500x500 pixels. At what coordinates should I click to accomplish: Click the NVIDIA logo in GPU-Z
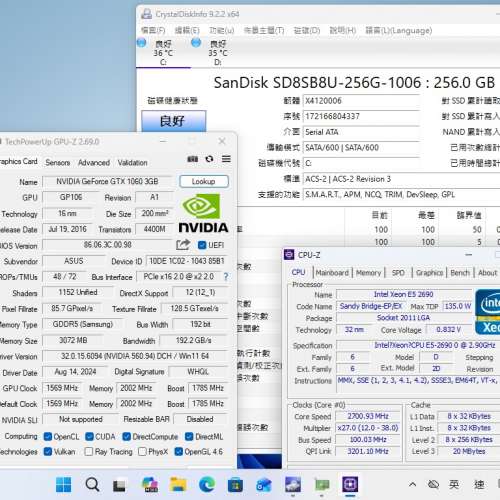pyautogui.click(x=203, y=214)
